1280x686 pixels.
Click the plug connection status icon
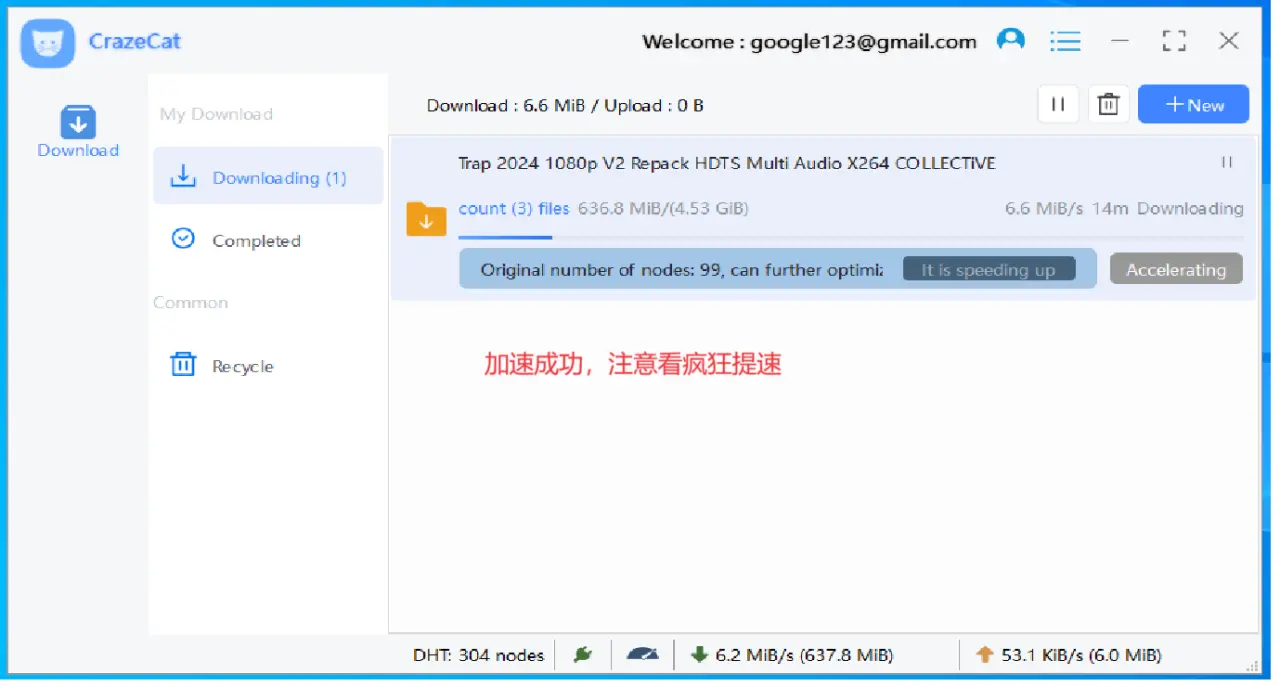(582, 654)
